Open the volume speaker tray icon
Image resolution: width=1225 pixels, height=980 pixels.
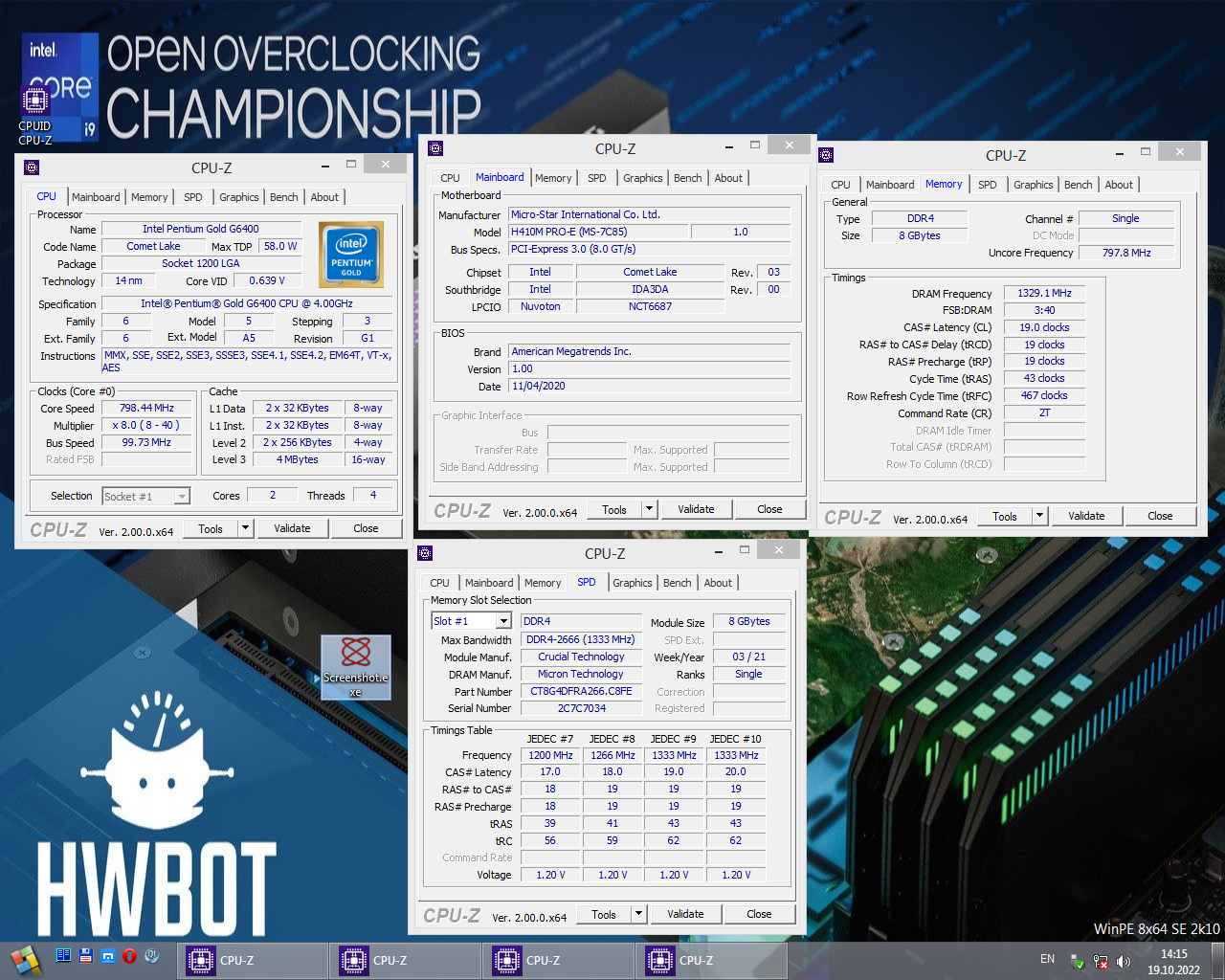(1123, 961)
